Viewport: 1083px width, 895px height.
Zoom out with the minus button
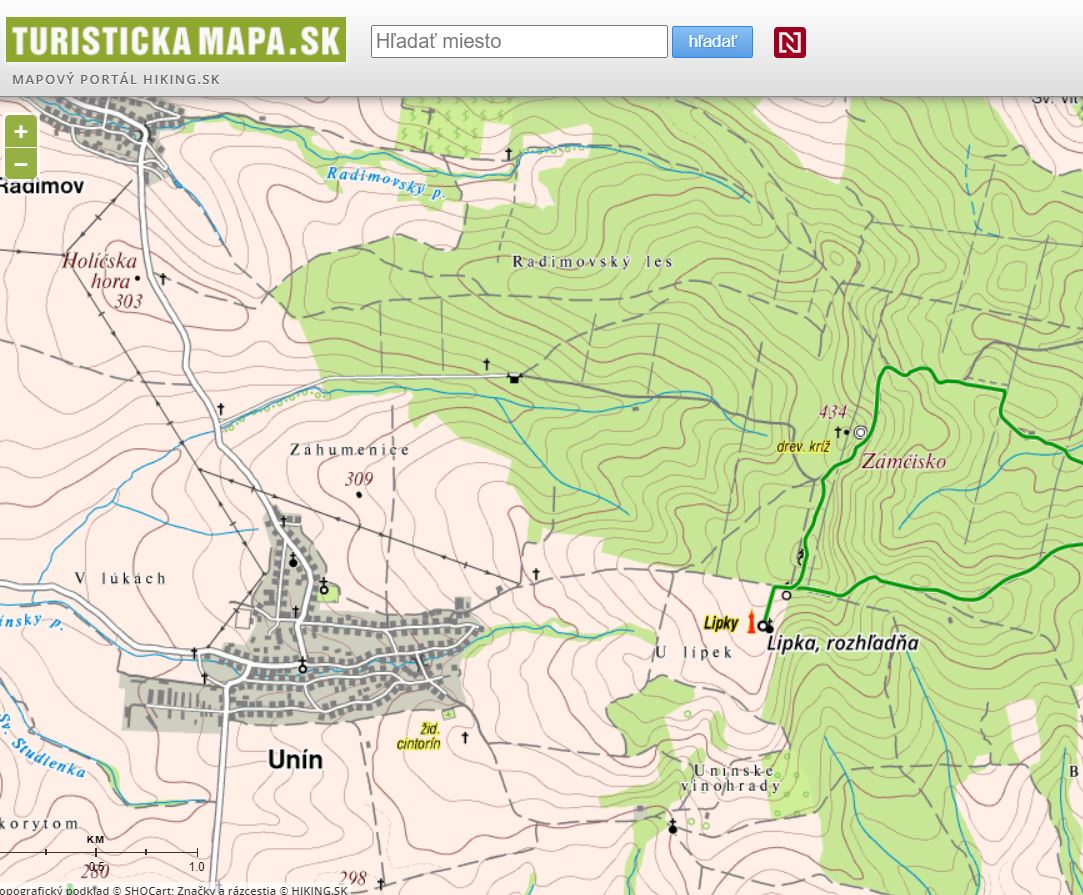pos(21,164)
